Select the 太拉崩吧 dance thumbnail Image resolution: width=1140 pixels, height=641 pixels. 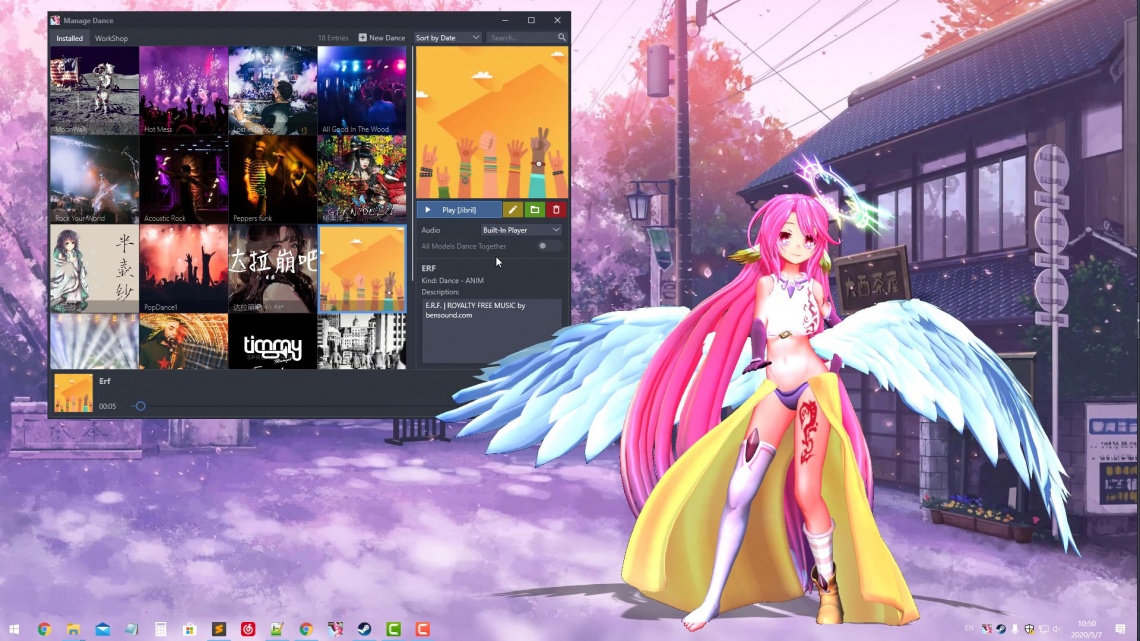273,268
